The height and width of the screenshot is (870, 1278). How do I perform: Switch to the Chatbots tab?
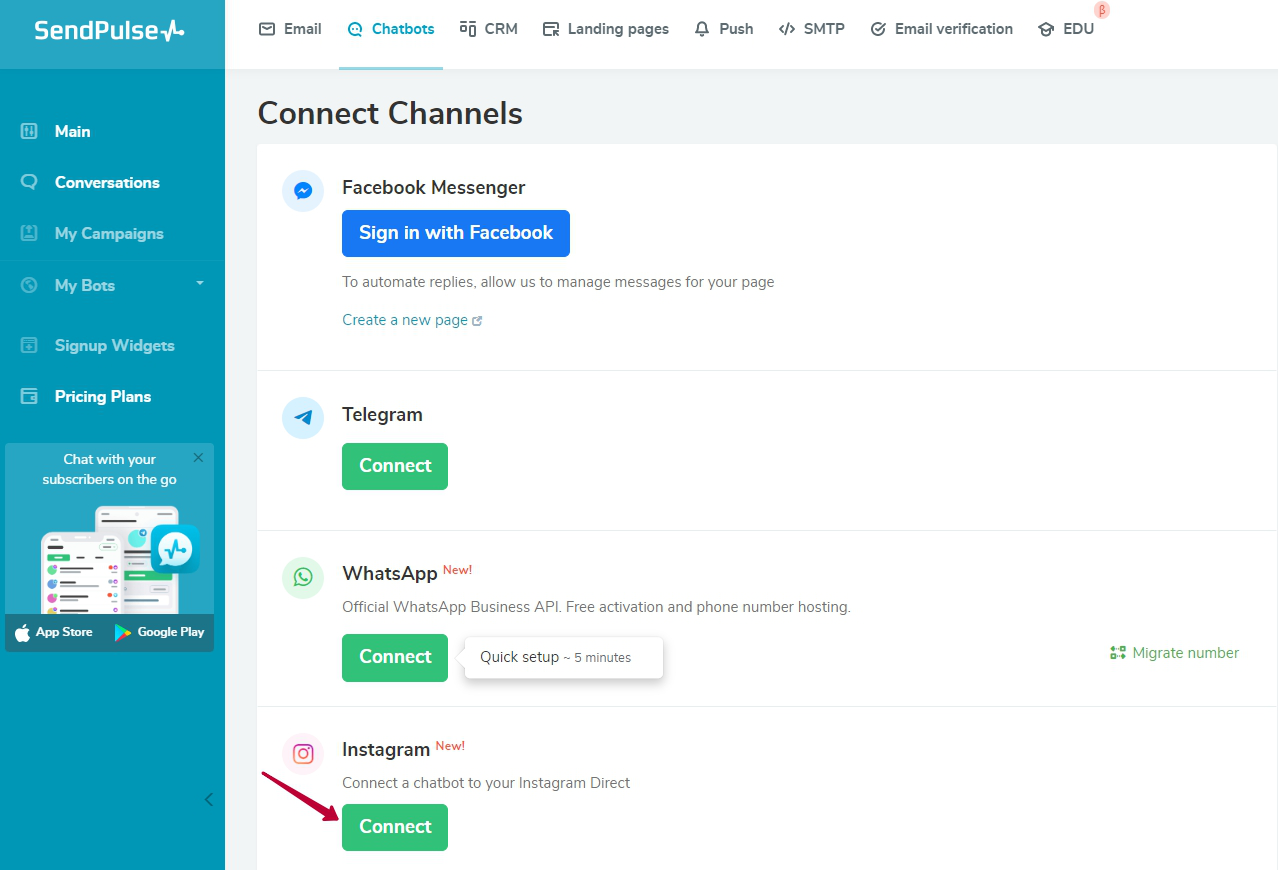tap(390, 29)
